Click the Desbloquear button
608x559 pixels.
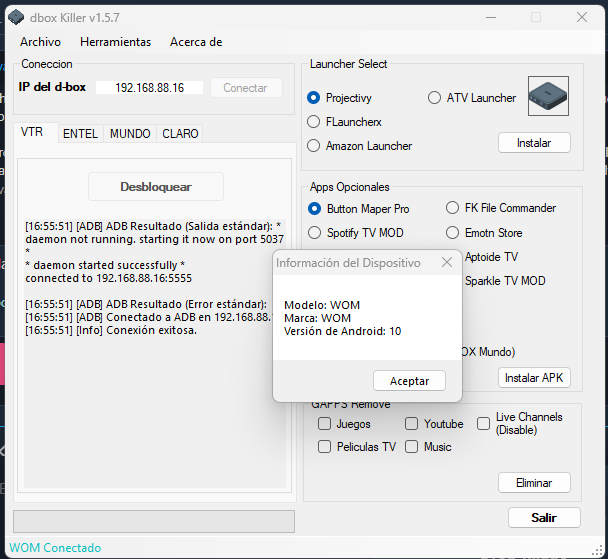pos(156,186)
